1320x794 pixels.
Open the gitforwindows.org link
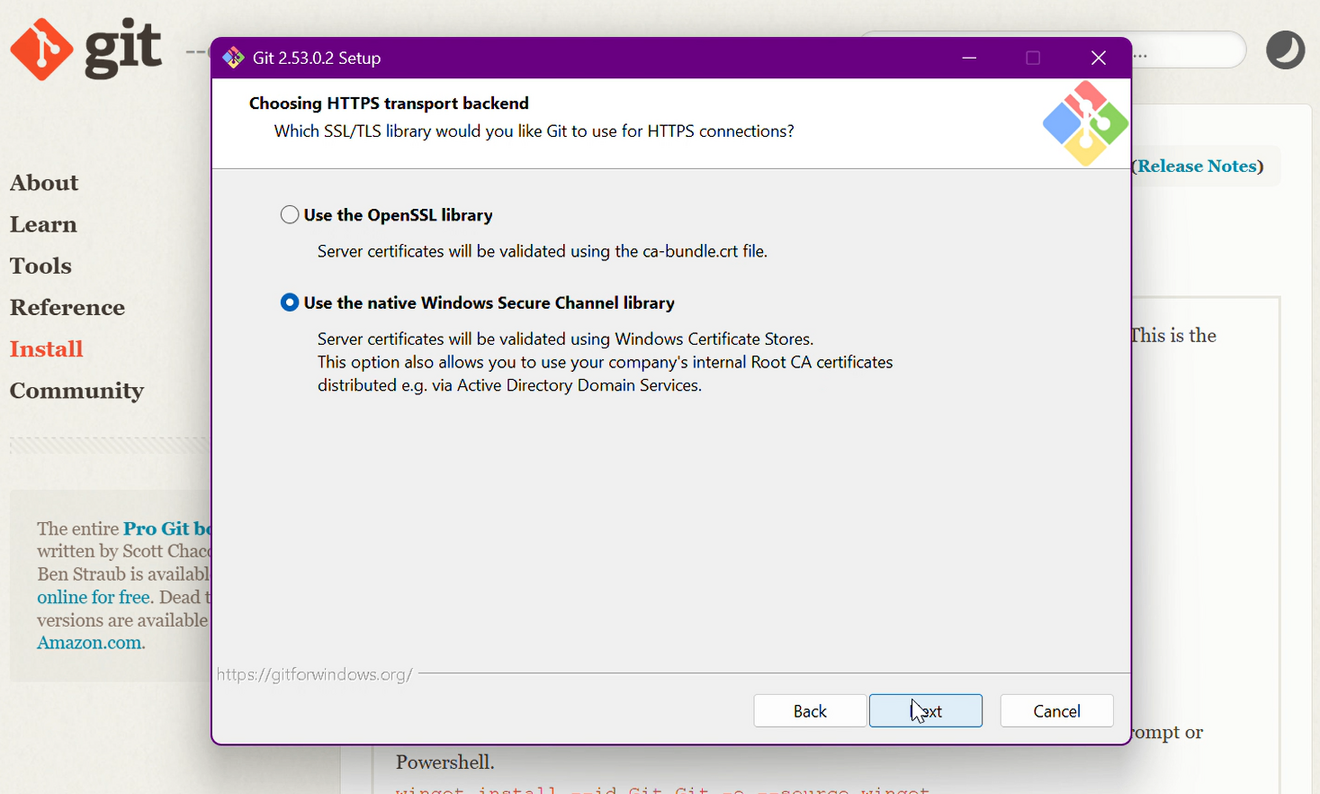coord(314,674)
